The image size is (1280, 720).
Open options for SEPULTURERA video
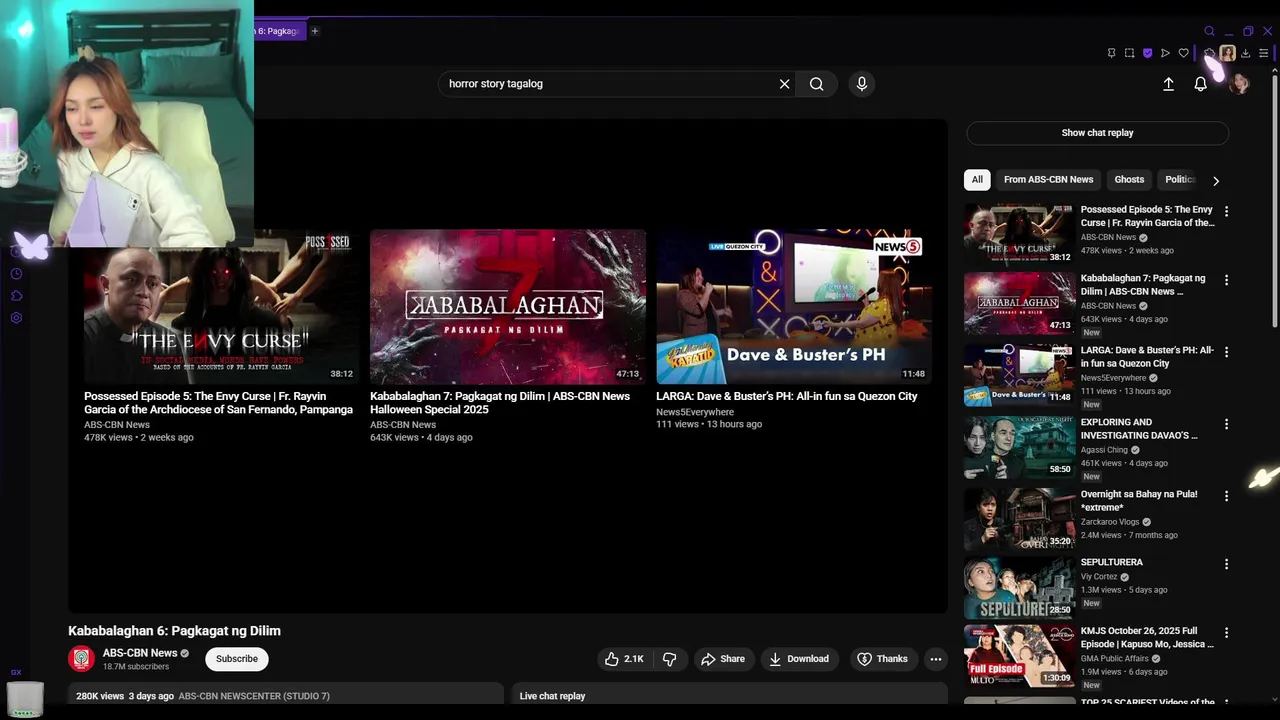(x=1226, y=564)
